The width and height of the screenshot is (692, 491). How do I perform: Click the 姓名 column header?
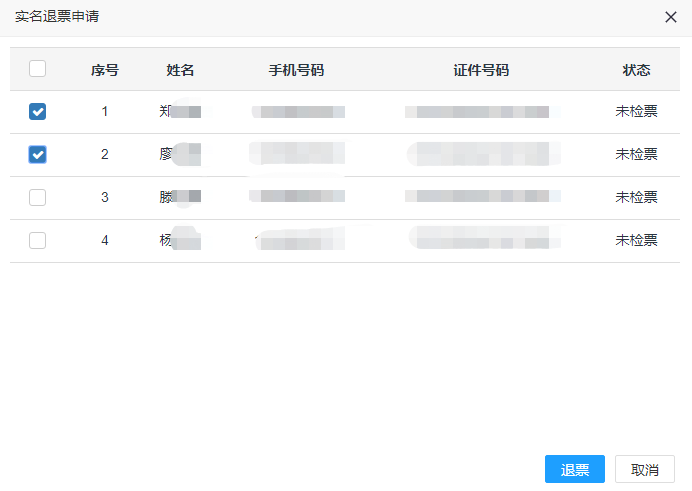[x=180, y=70]
